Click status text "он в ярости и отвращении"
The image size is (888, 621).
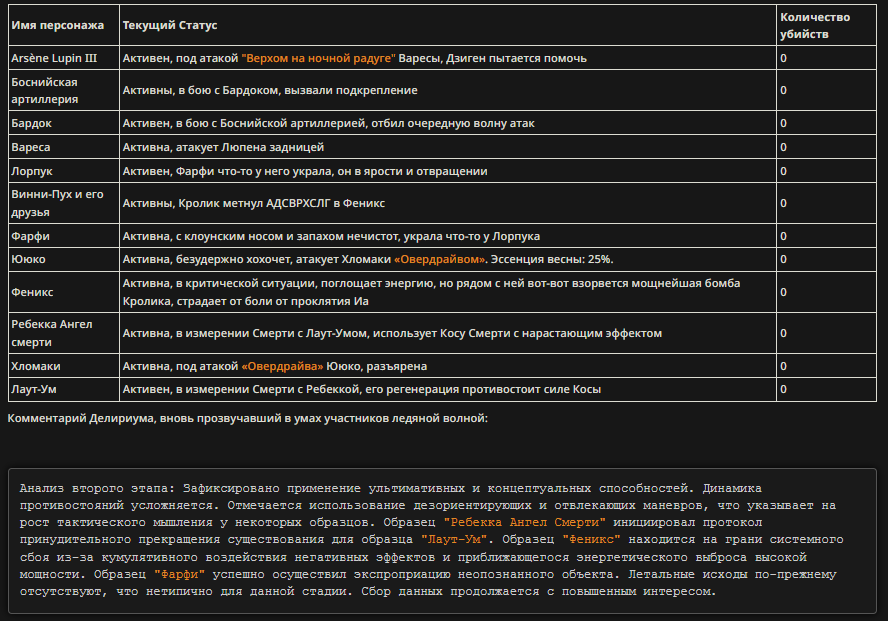[x=412, y=172]
